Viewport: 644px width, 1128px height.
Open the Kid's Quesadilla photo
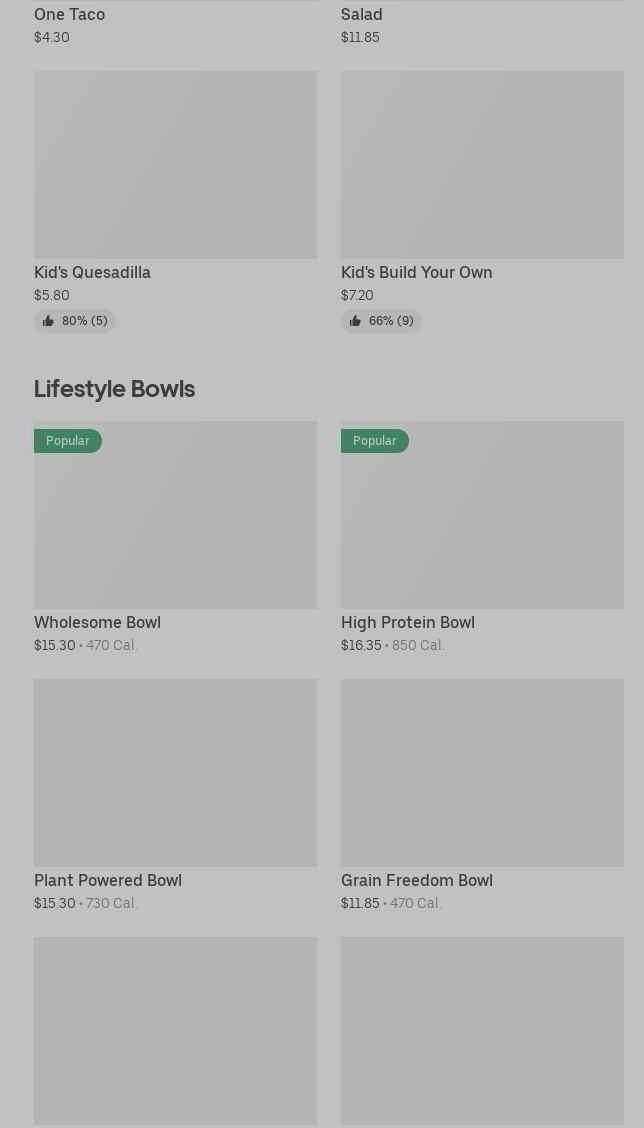(175, 165)
